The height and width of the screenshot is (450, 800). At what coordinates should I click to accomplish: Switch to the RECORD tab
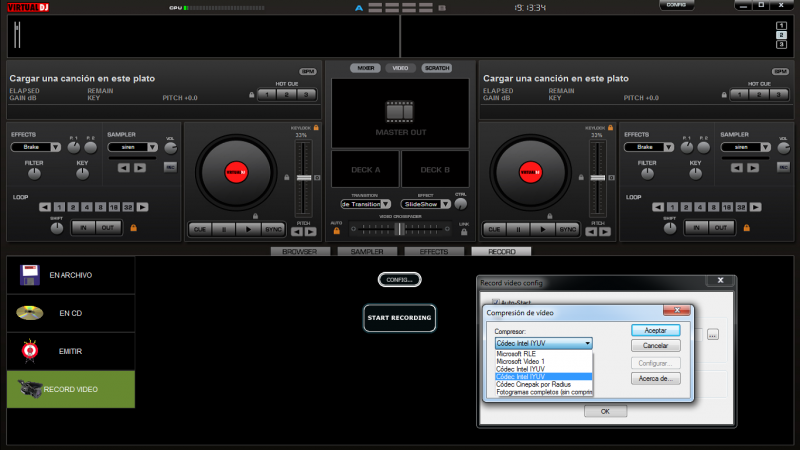click(x=502, y=252)
